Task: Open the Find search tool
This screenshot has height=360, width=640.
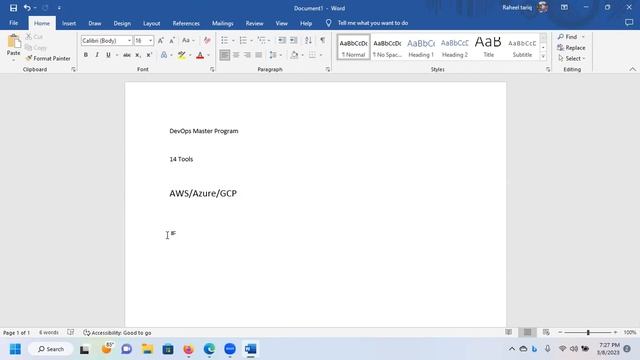Action: coord(568,37)
